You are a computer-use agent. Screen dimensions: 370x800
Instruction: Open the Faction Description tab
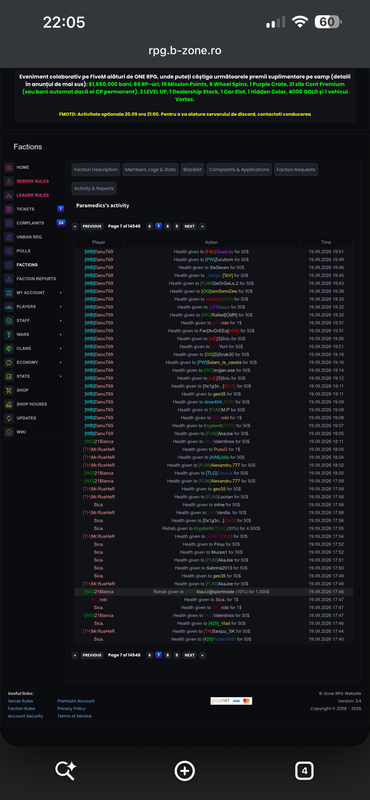96,169
